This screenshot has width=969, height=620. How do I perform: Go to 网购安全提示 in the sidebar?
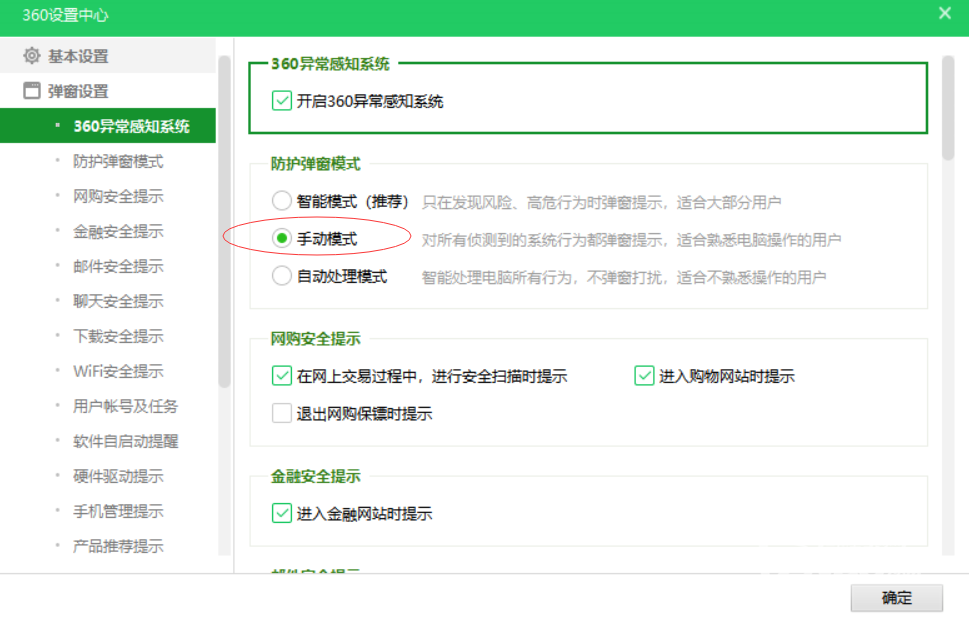coord(118,197)
